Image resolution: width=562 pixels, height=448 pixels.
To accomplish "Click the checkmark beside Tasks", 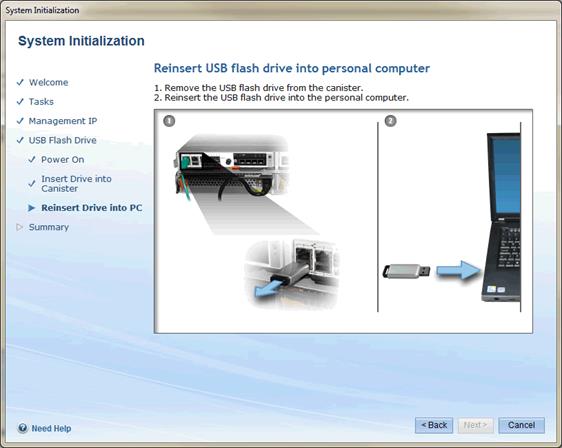I will [20, 102].
